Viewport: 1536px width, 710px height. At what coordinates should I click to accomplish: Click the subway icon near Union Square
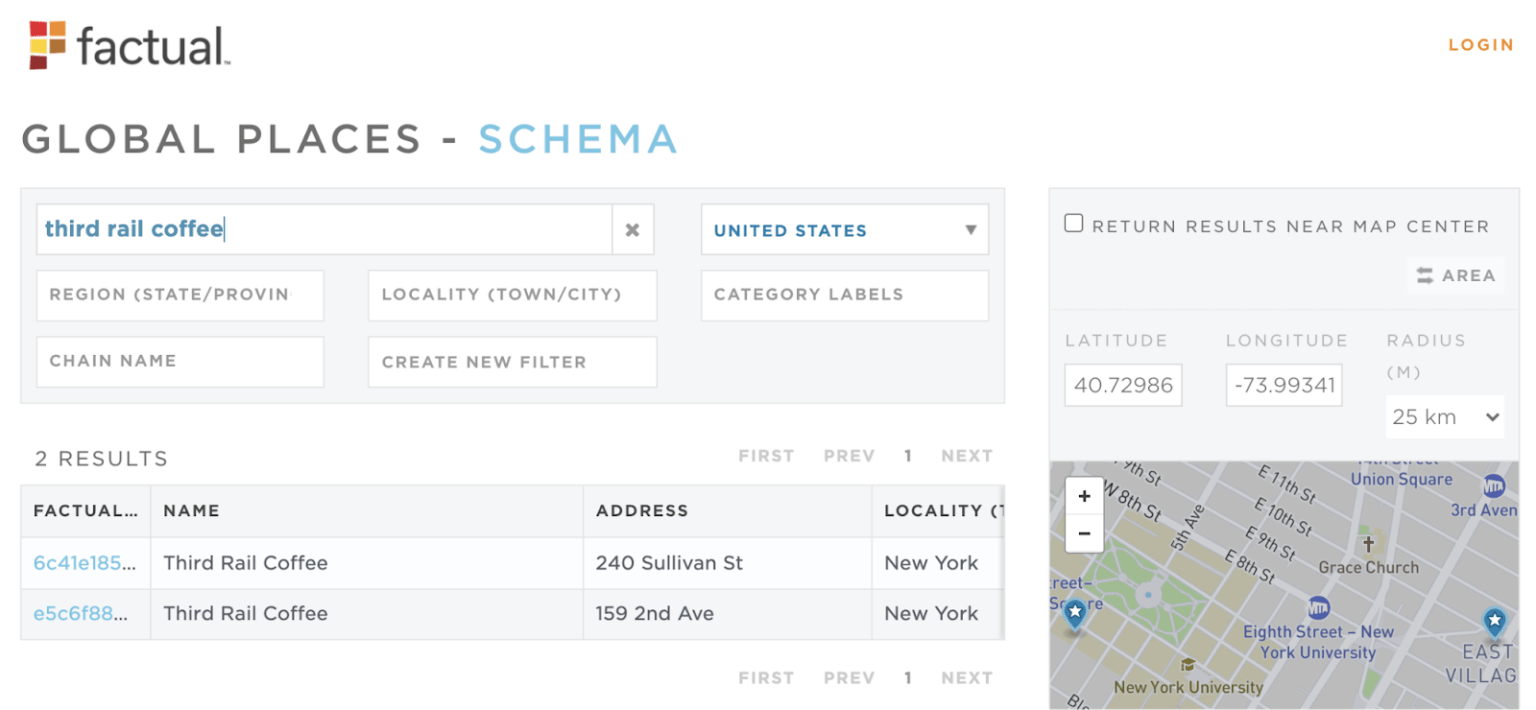[x=1492, y=488]
